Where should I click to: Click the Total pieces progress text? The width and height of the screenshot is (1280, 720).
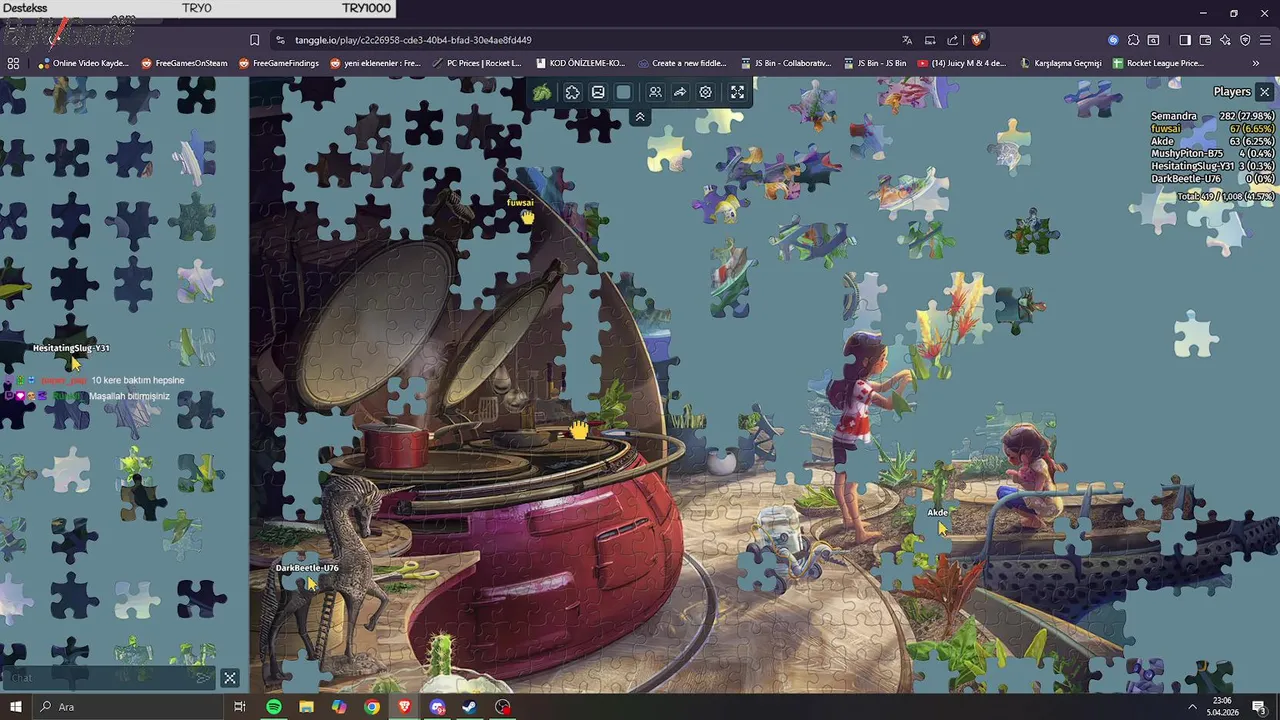1226,197
